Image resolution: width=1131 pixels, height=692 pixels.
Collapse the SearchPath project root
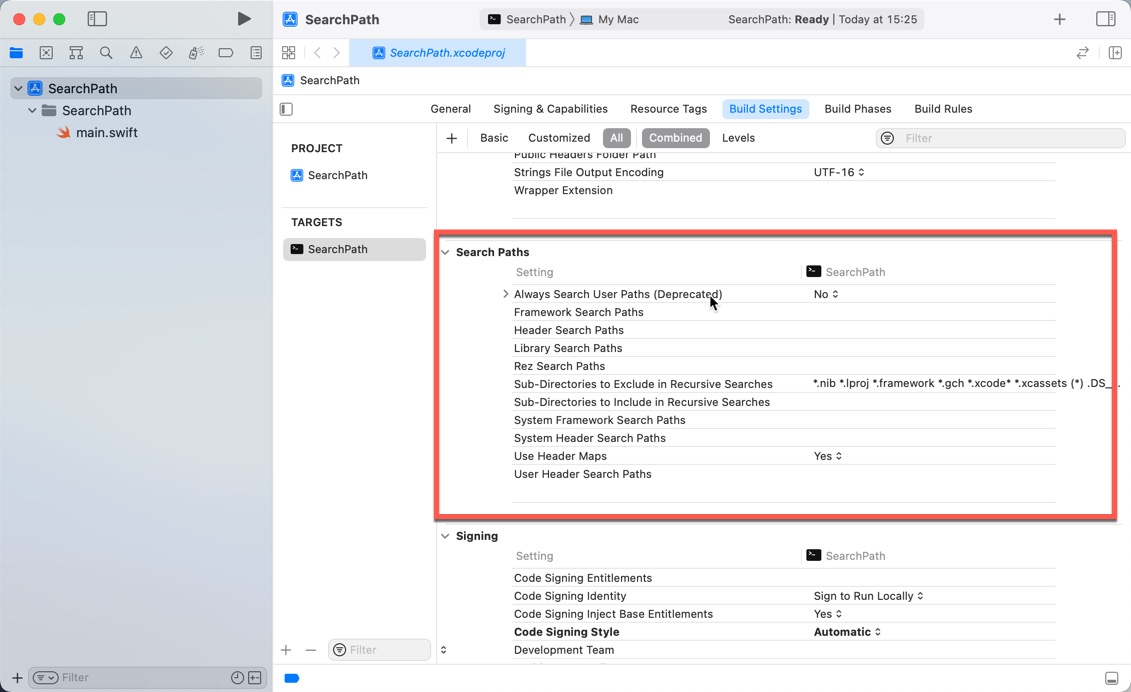pyautogui.click(x=18, y=89)
